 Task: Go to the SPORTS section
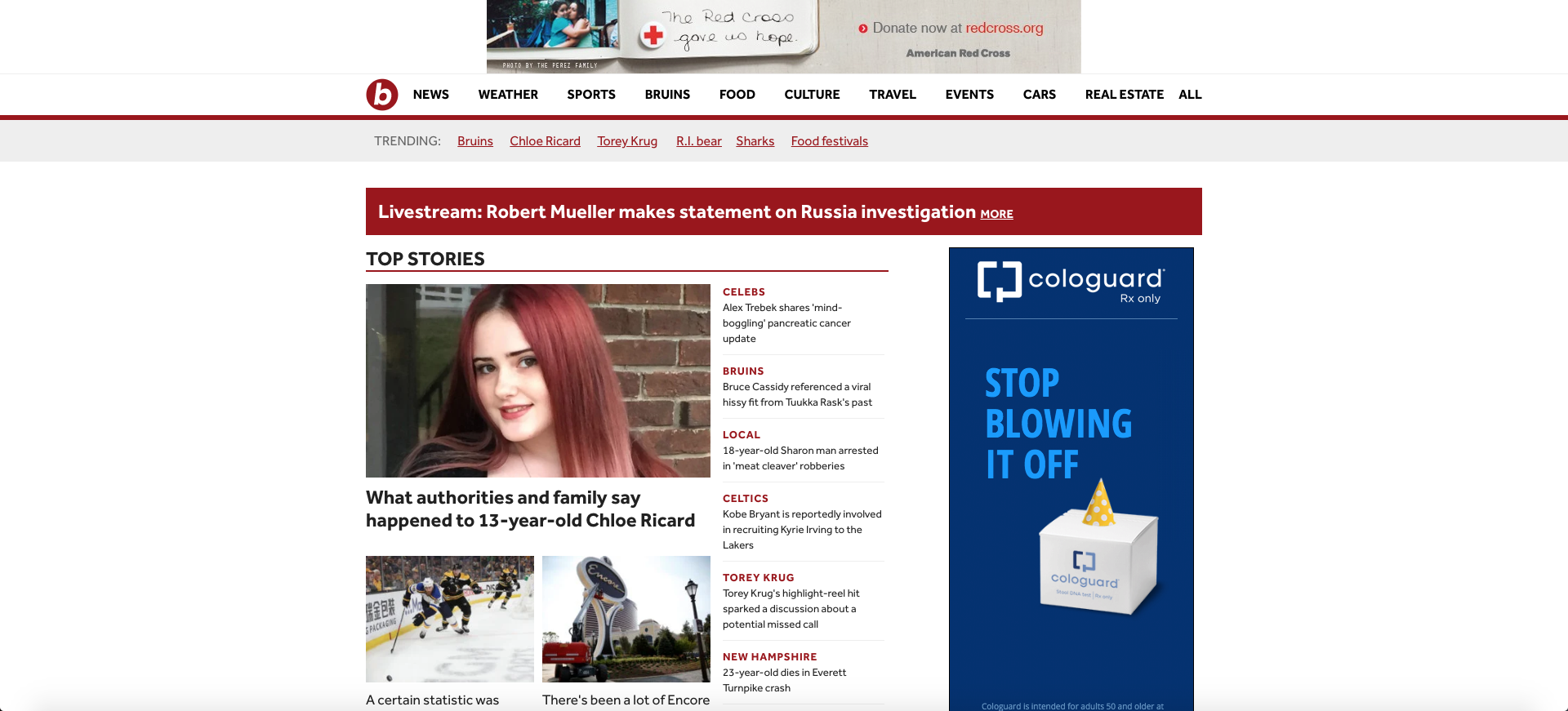(x=591, y=95)
